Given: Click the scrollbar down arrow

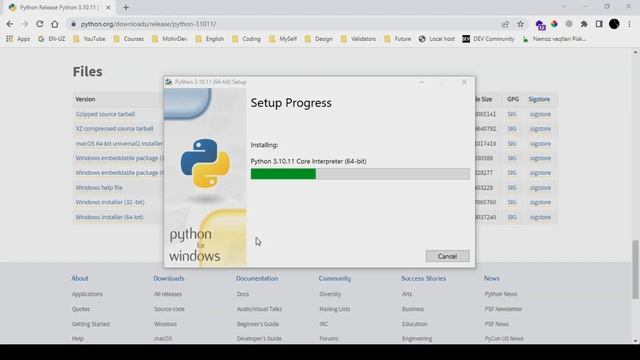Looking at the screenshot, I should pos(635,341).
